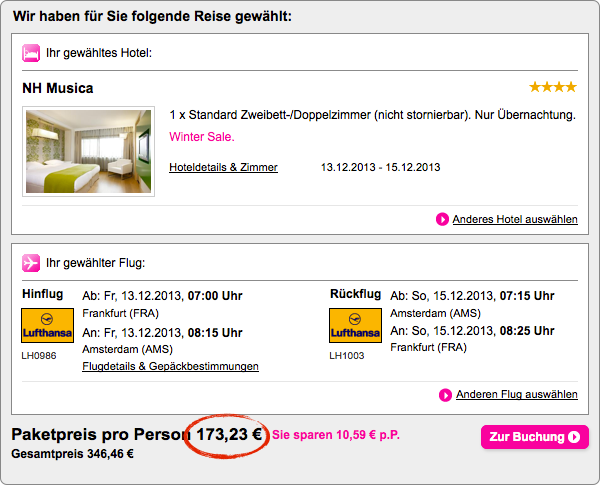Image resolution: width=600 pixels, height=485 pixels.
Task: Click the four-star hotel rating
Action: pyautogui.click(x=553, y=88)
